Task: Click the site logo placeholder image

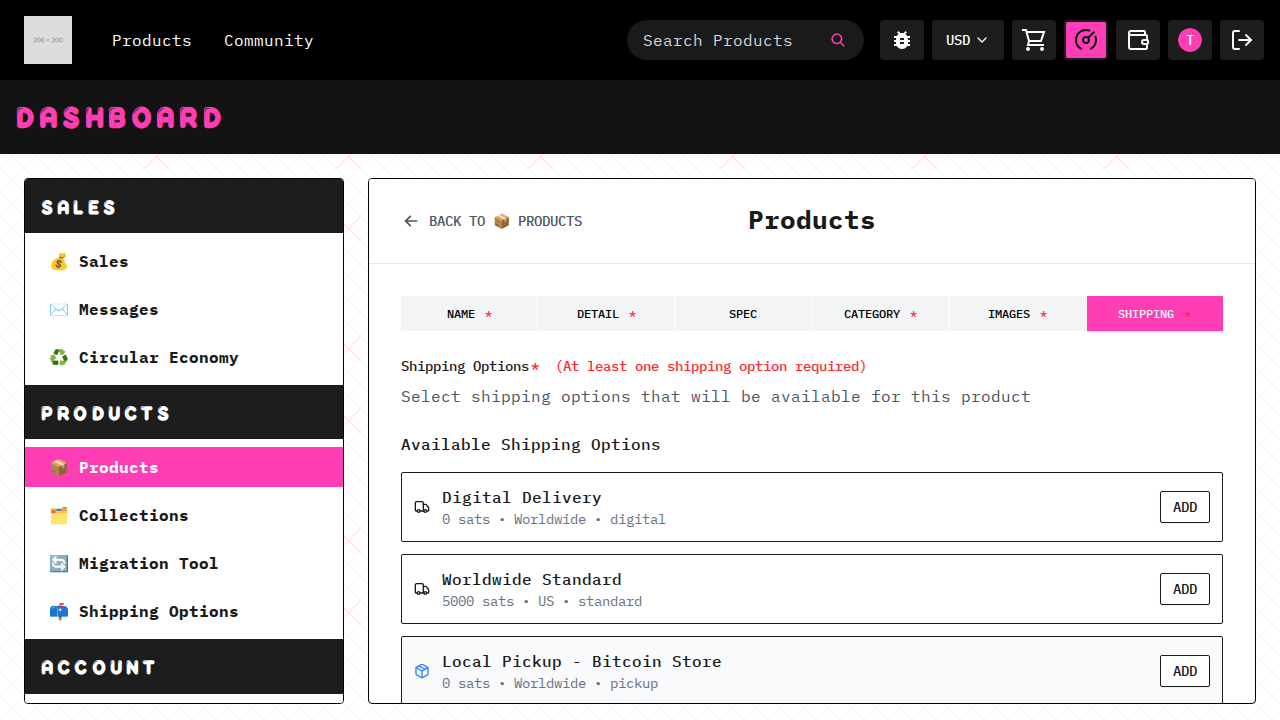Action: coord(48,40)
